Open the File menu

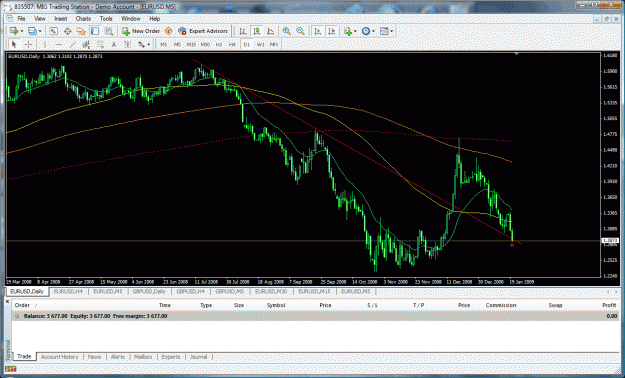(21, 19)
